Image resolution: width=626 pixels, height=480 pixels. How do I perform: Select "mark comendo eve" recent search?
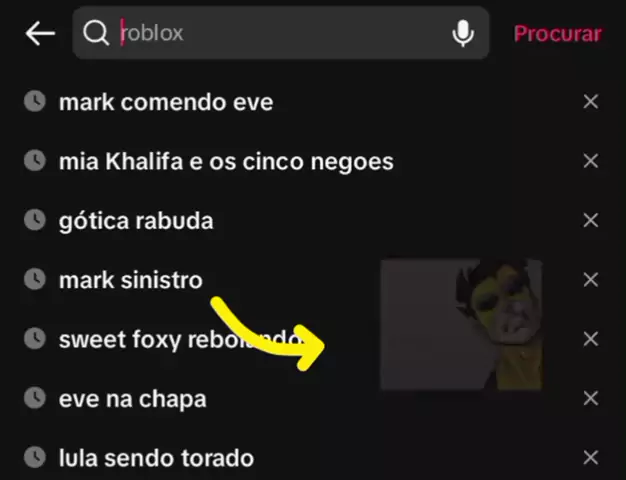click(166, 102)
